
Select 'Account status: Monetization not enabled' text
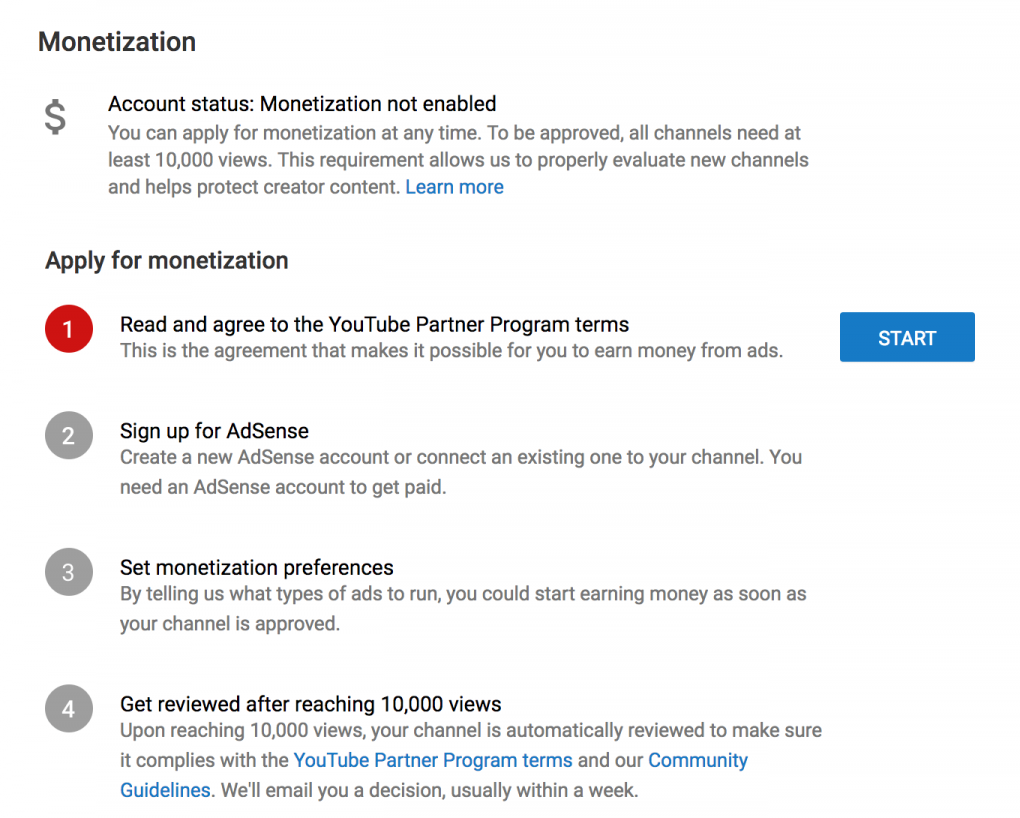coord(302,104)
